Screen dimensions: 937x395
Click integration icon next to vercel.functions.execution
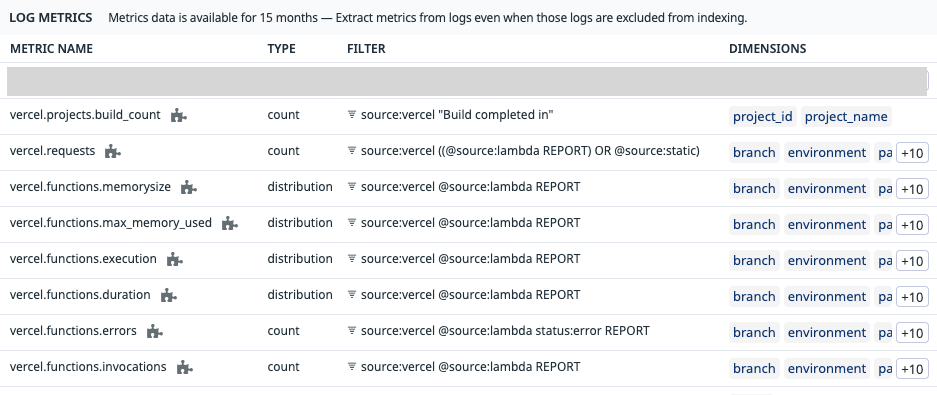click(x=174, y=259)
